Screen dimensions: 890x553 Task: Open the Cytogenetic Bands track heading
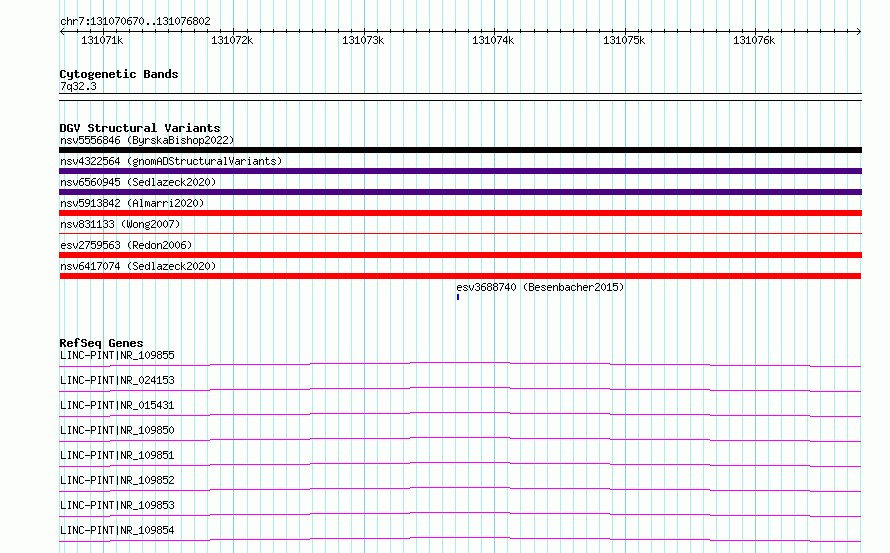(119, 74)
